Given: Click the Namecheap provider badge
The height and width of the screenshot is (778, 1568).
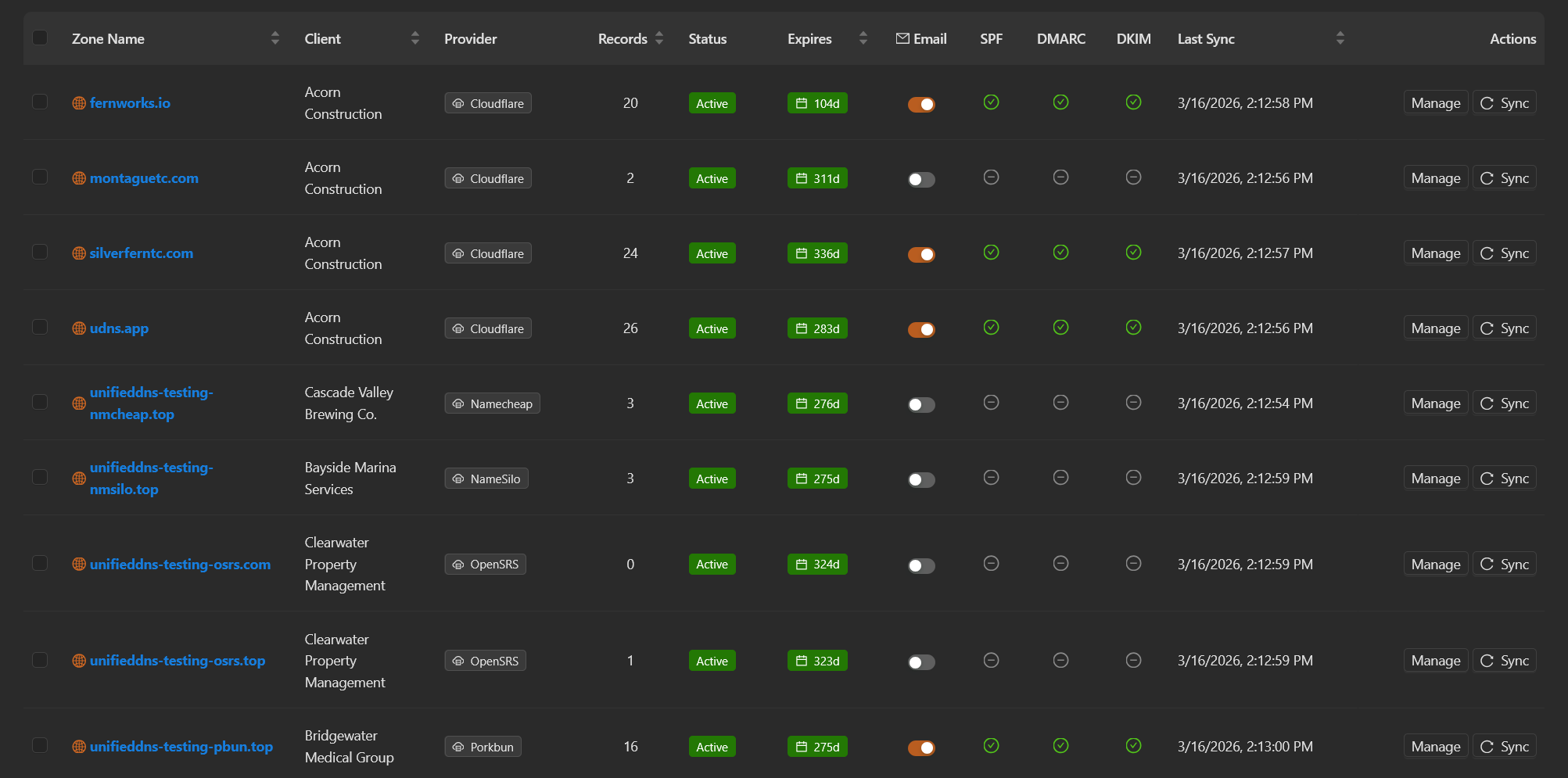Looking at the screenshot, I should 492,403.
